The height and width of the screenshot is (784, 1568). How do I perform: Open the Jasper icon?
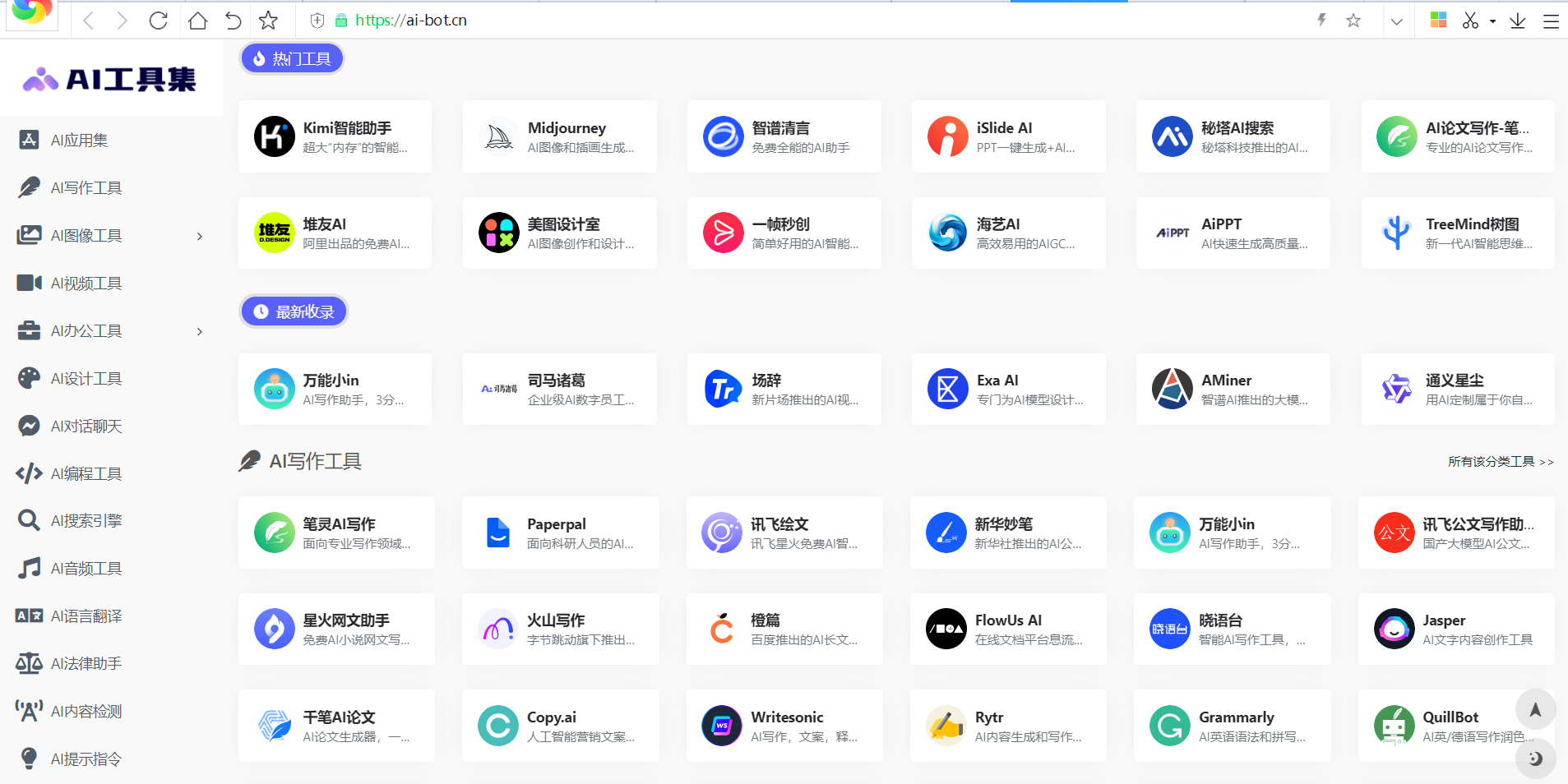point(1395,629)
